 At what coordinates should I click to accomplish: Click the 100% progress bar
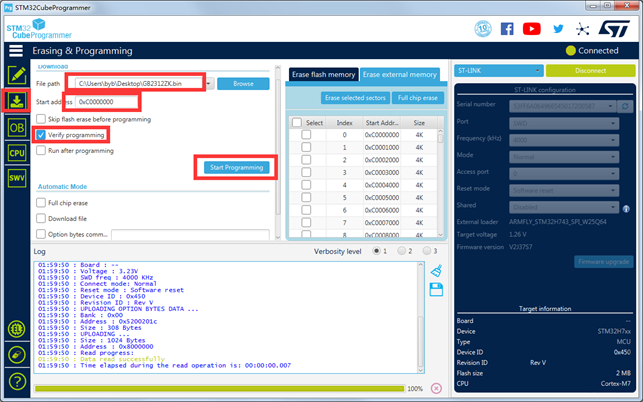(x=219, y=388)
